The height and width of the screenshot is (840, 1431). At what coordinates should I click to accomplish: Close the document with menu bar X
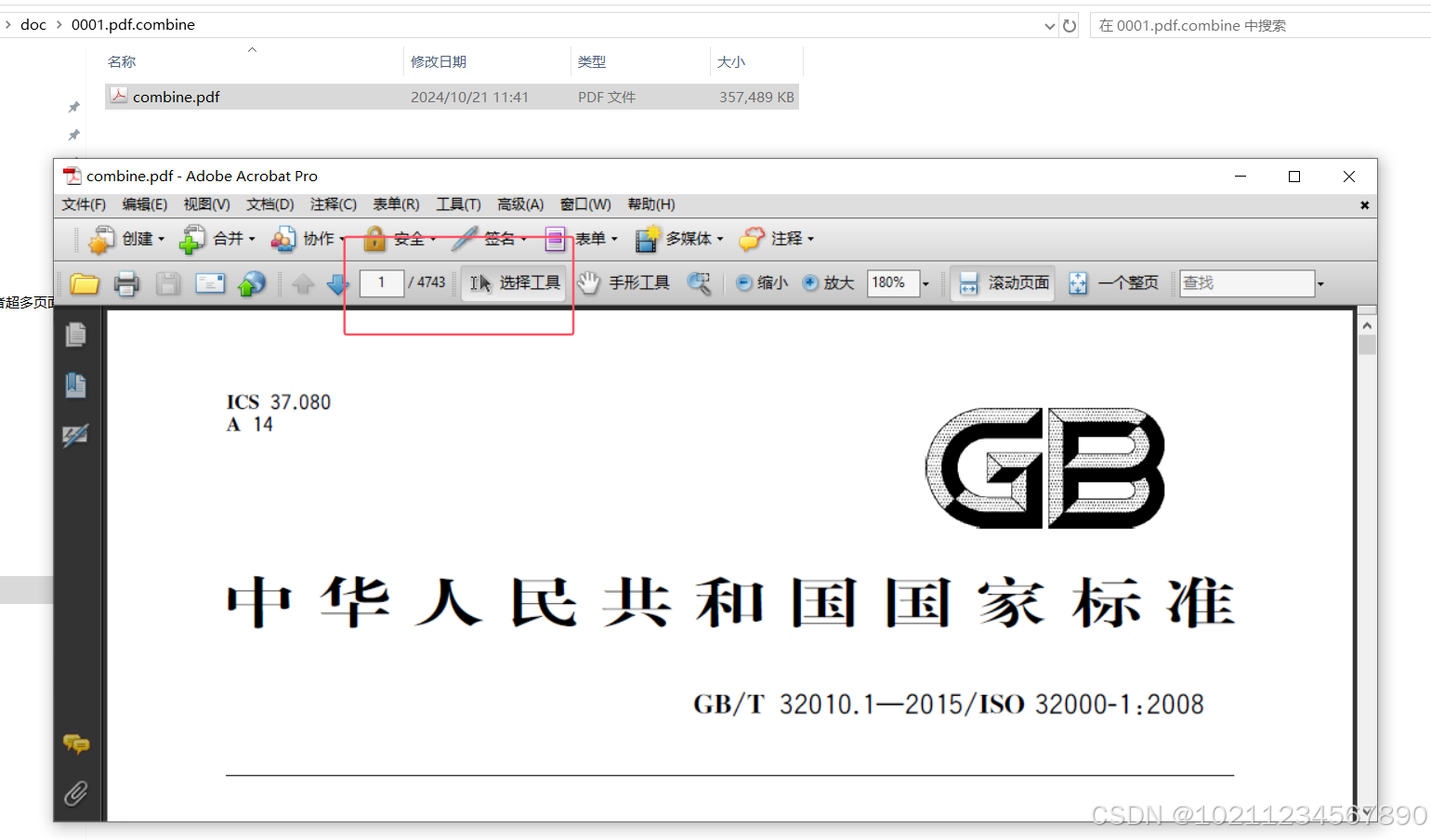[1364, 205]
